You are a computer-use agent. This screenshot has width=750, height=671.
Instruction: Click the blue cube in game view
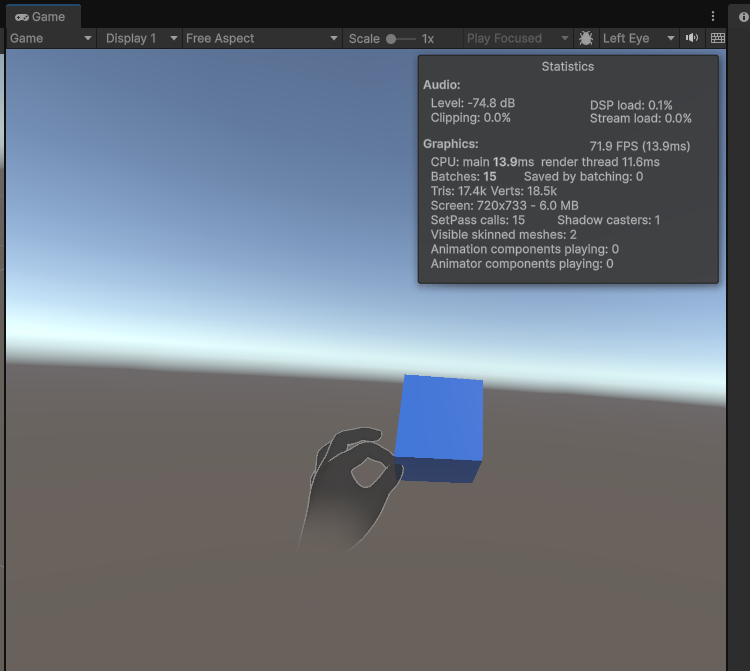(439, 429)
